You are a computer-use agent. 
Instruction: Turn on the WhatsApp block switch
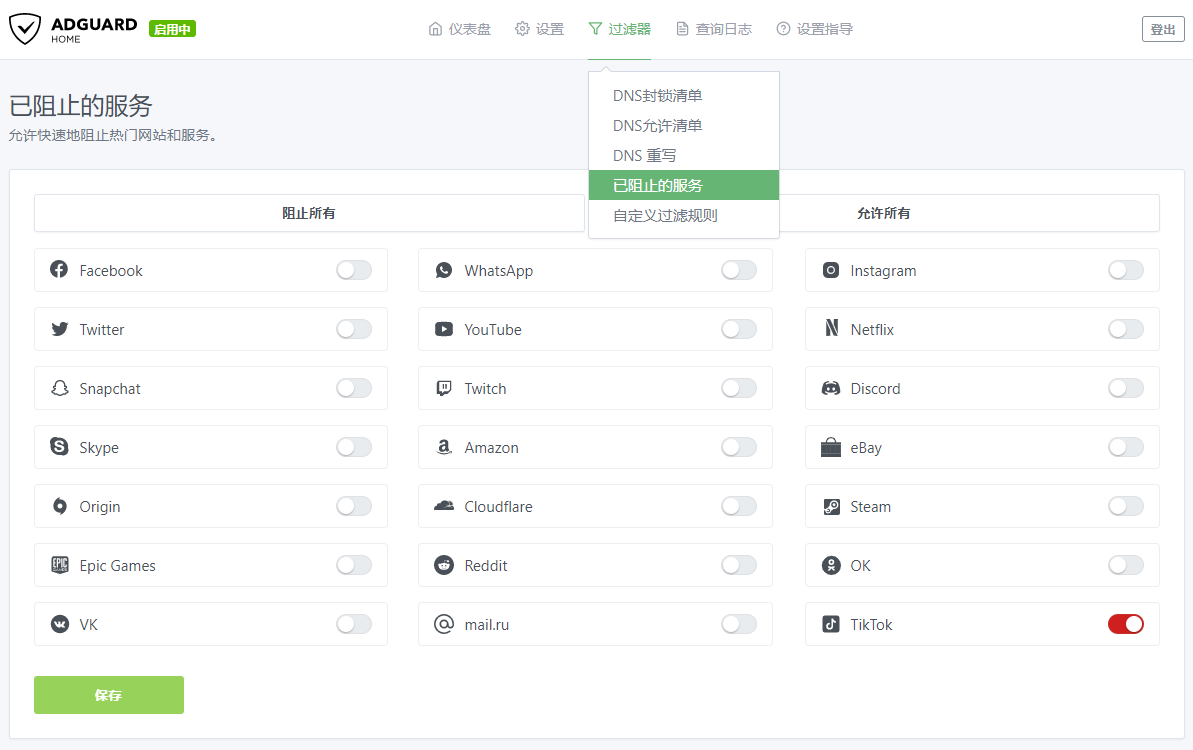click(x=738, y=270)
